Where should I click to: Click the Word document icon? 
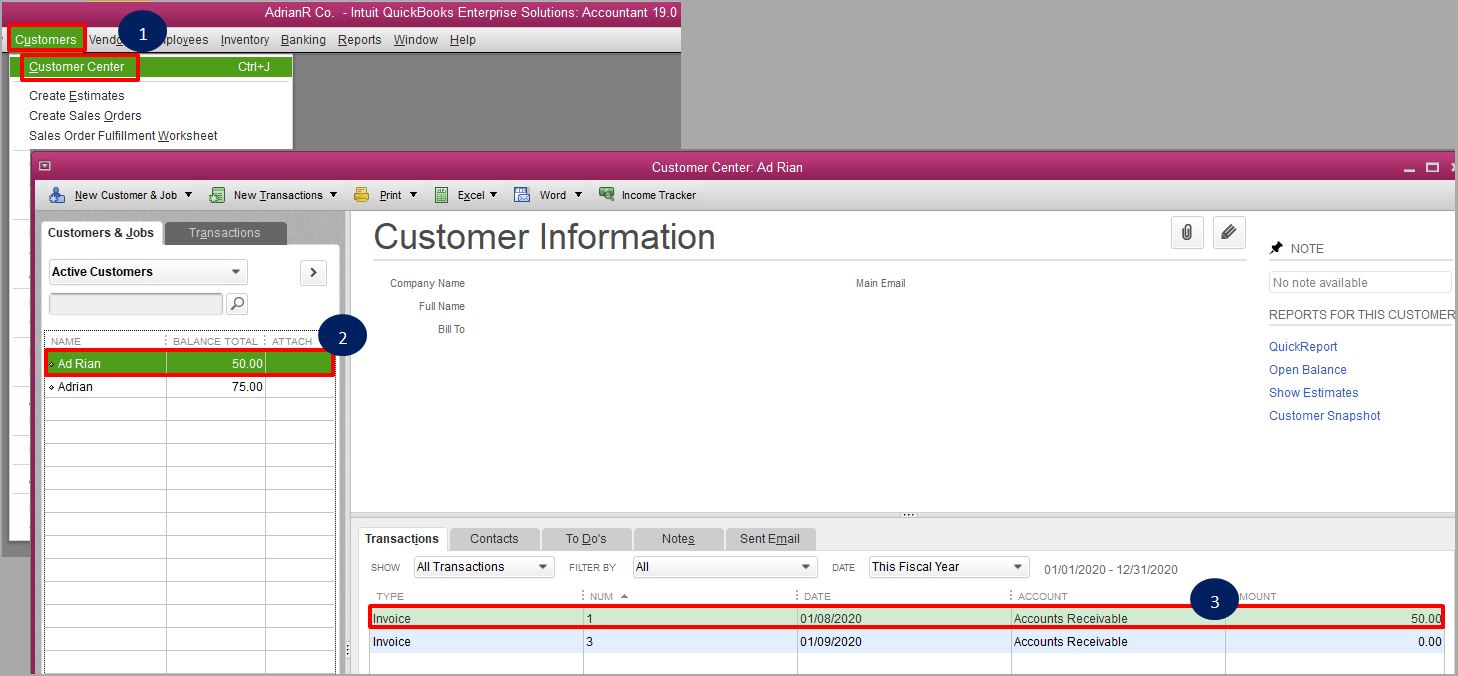[522, 195]
